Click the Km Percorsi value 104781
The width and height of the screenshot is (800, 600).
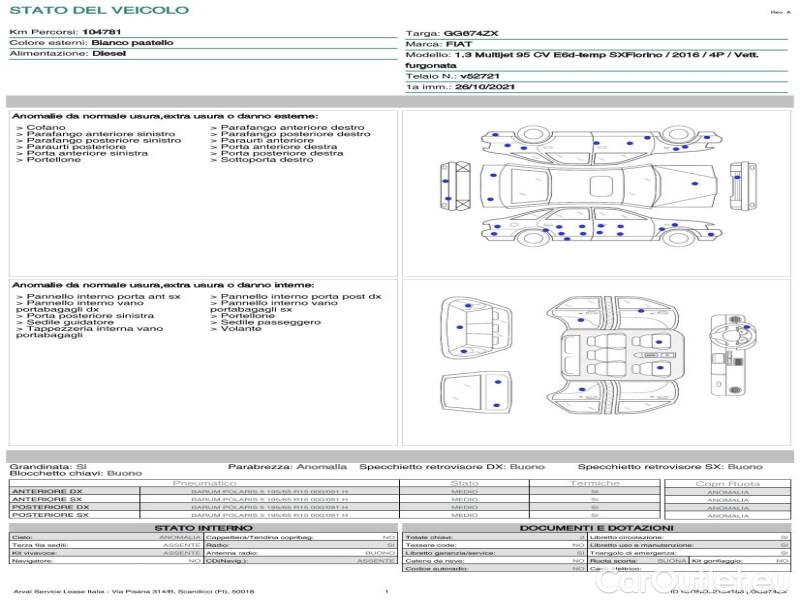tap(102, 33)
